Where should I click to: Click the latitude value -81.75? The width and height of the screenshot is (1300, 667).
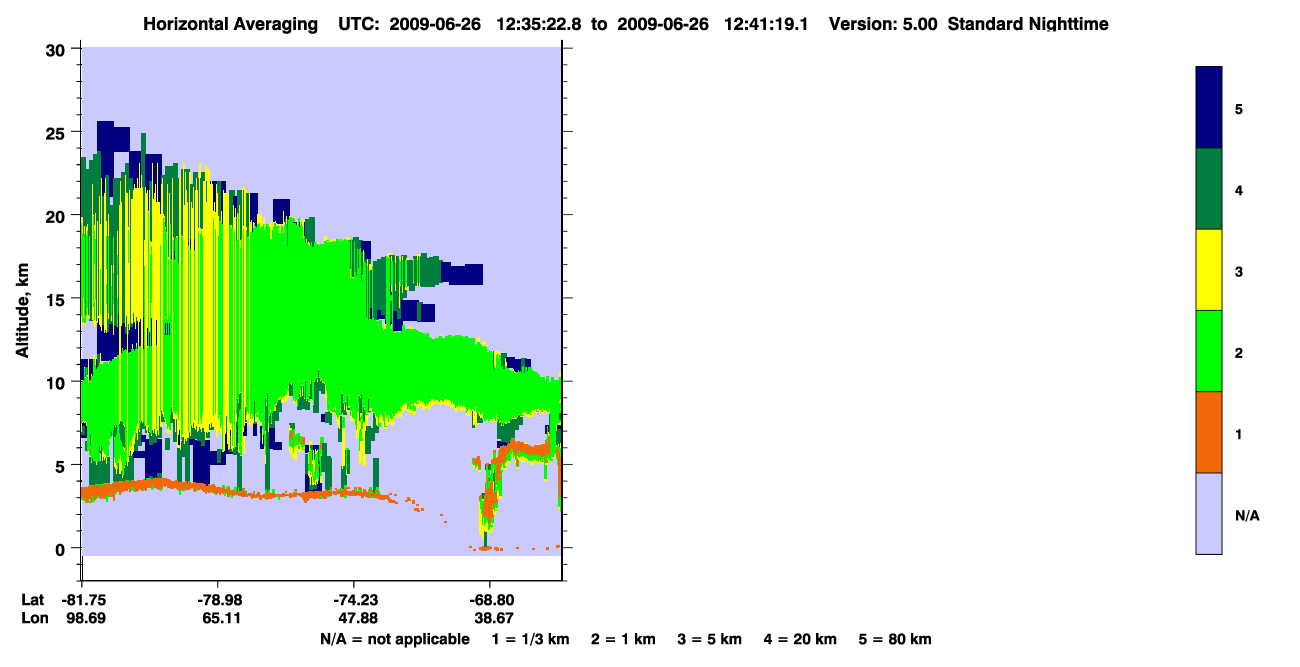82,600
